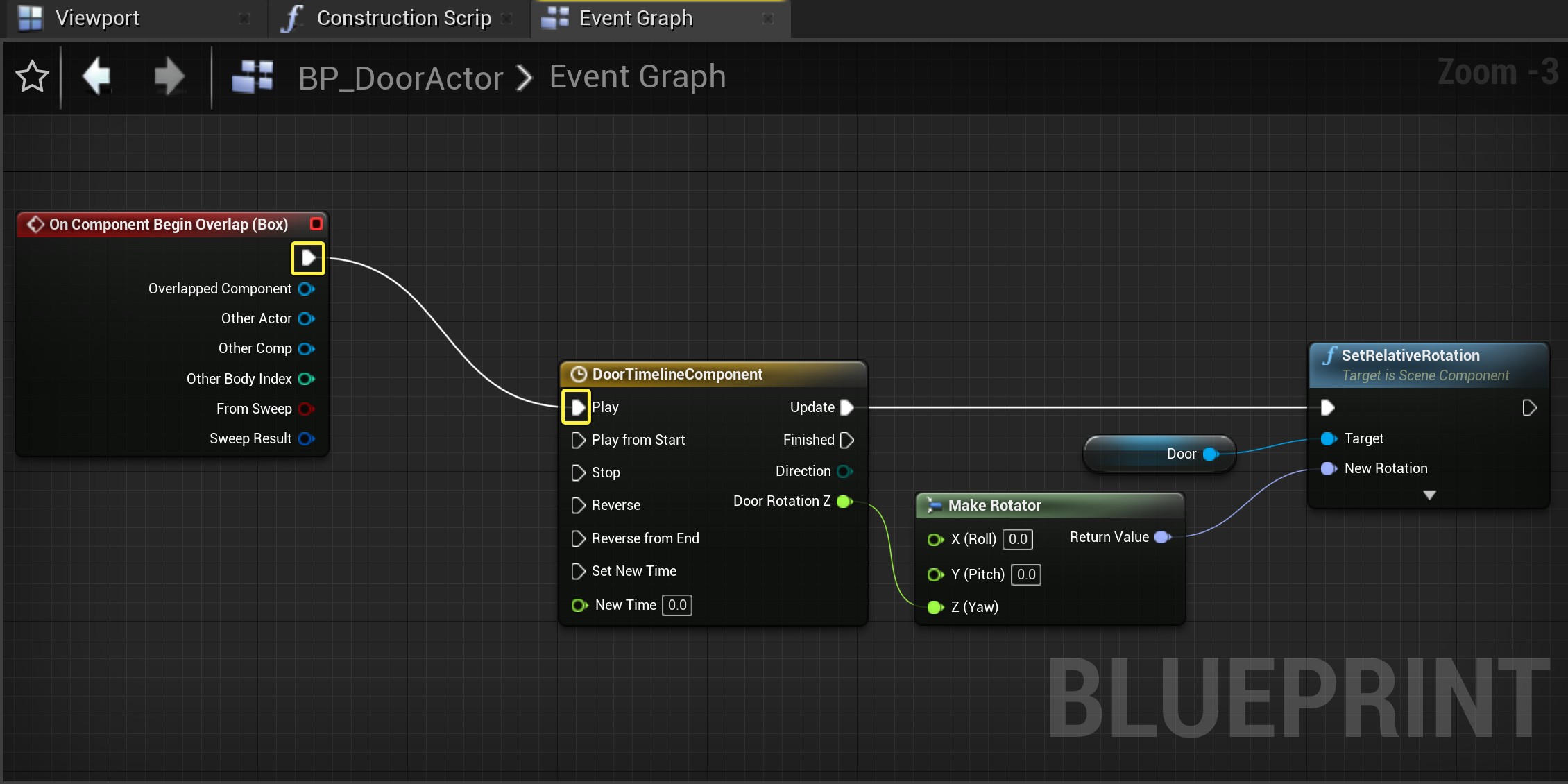Click the breadcrumb chevron after BP_DoorActor
1568x784 pixels.
point(525,78)
